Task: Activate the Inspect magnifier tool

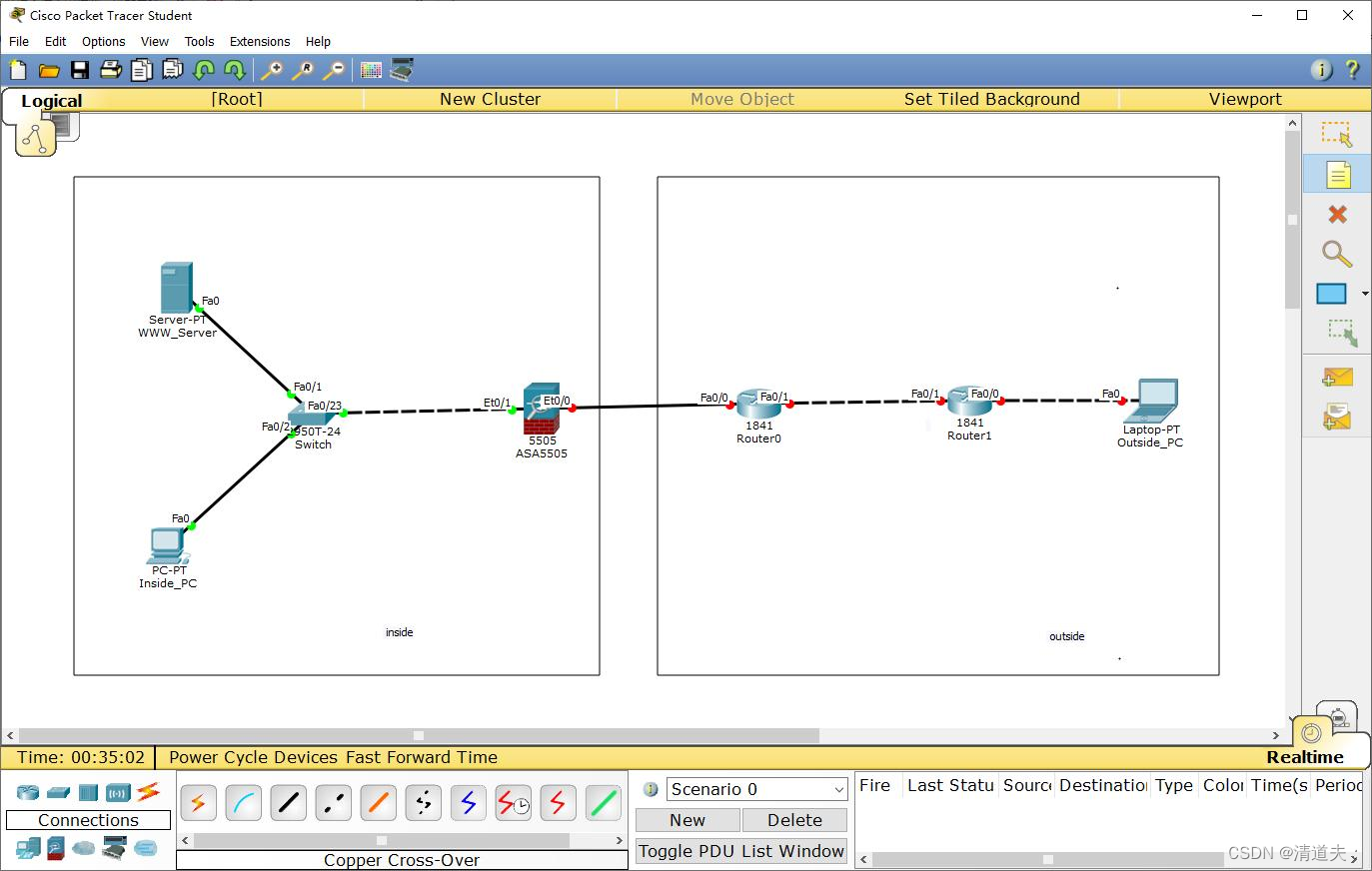Action: 1337,254
